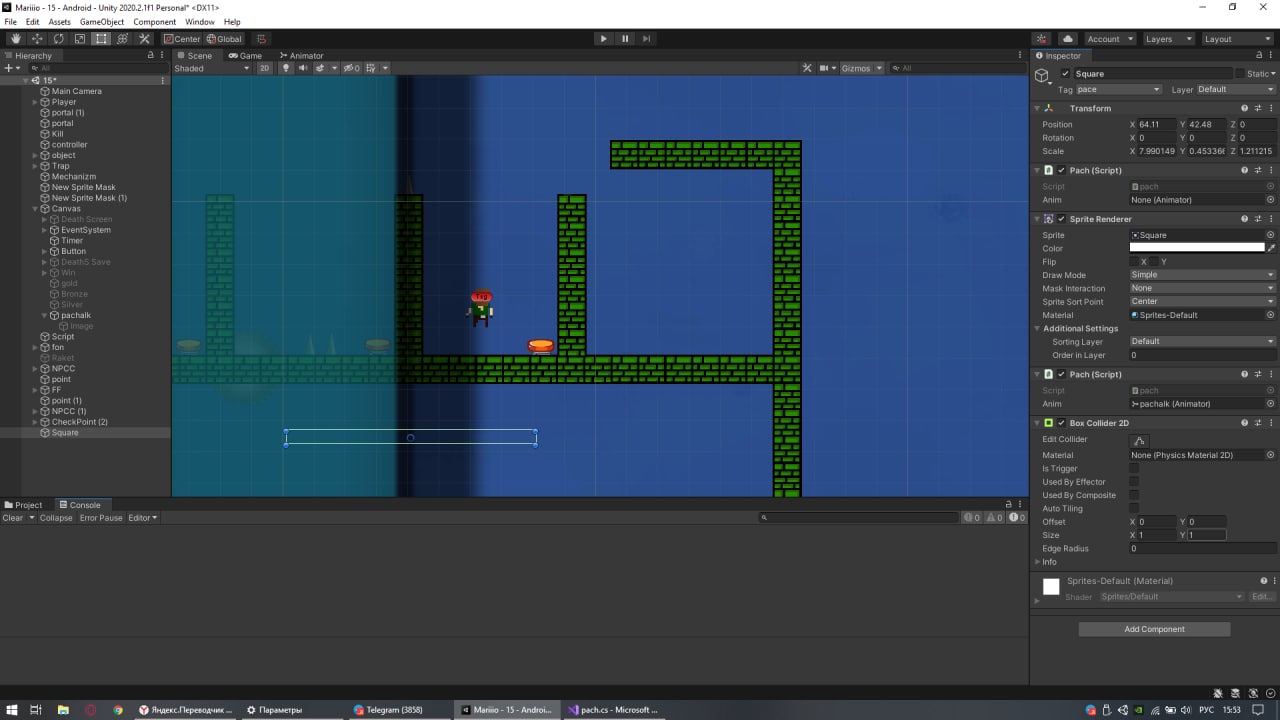This screenshot has height=720, width=1280.
Task: Open the GameObject menu
Action: (x=102, y=21)
